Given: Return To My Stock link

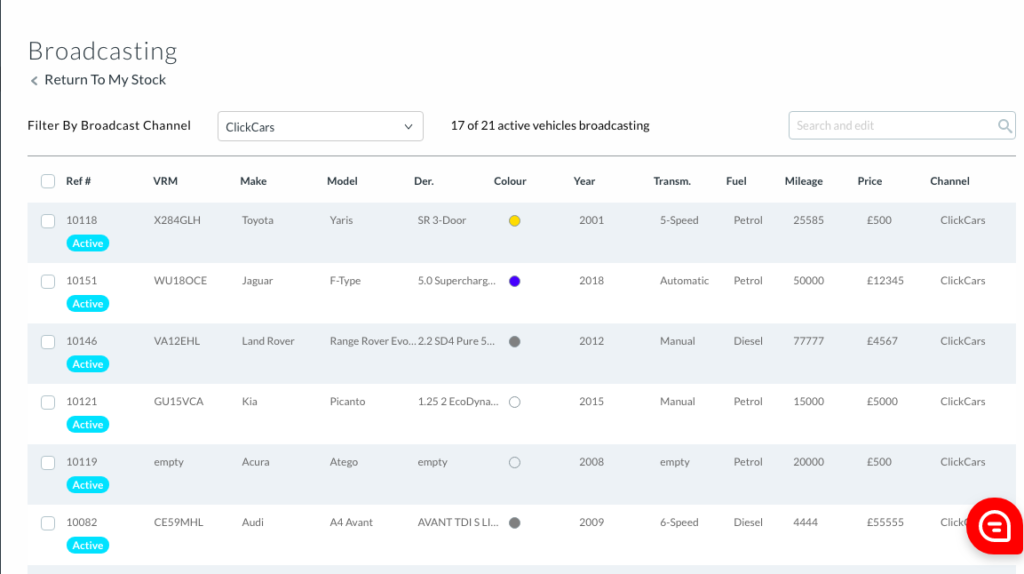Looking at the screenshot, I should (x=105, y=80).
